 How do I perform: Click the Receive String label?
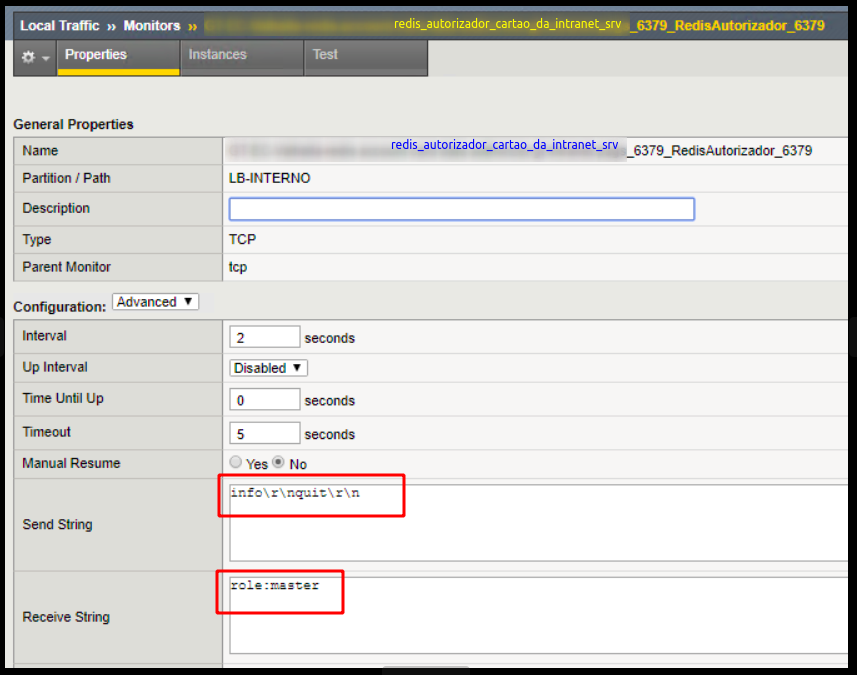pyautogui.click(x=66, y=617)
